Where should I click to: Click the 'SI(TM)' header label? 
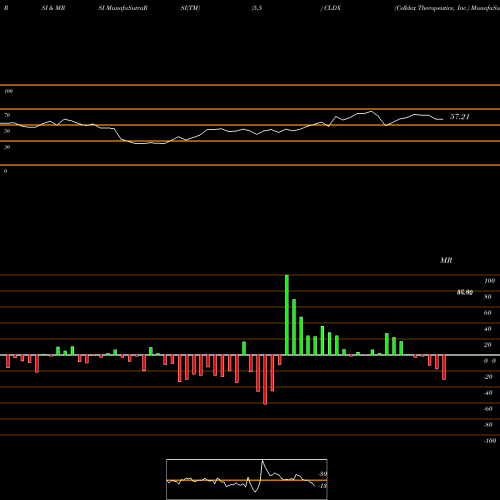click(x=190, y=8)
